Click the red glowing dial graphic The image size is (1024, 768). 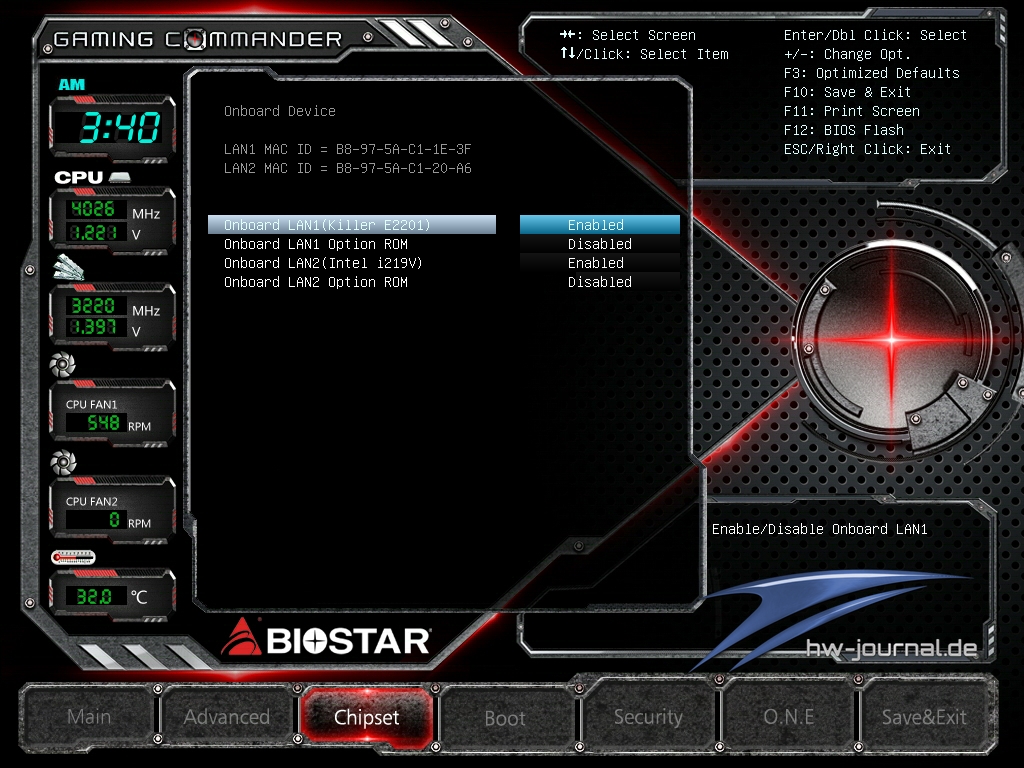pos(892,340)
